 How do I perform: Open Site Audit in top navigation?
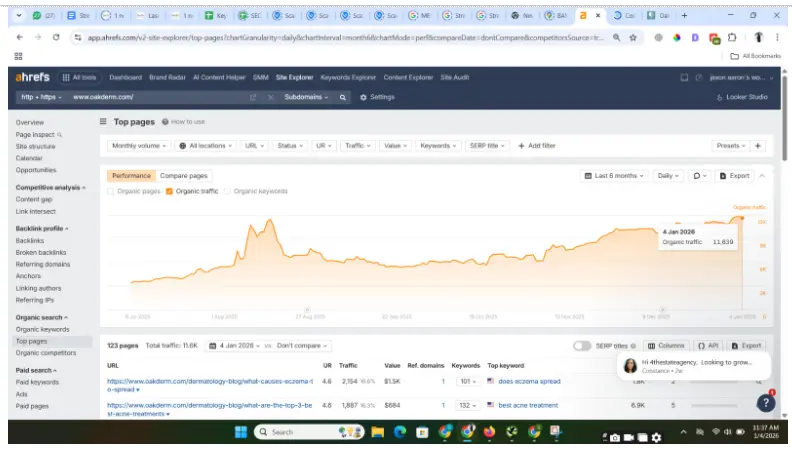tap(455, 77)
